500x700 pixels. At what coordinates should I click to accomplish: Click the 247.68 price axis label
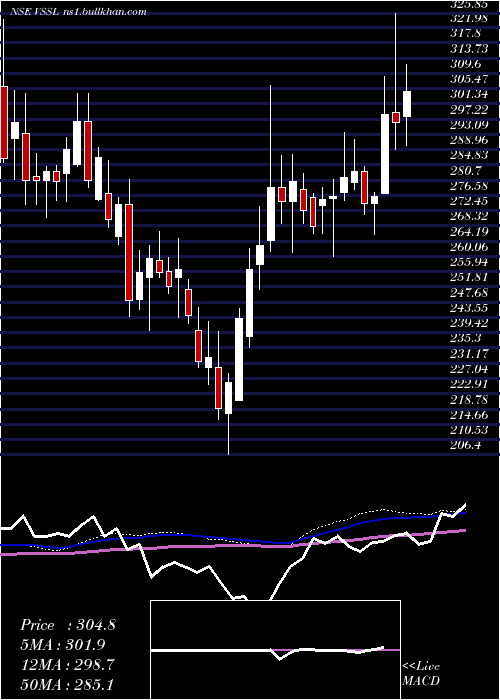[469, 292]
